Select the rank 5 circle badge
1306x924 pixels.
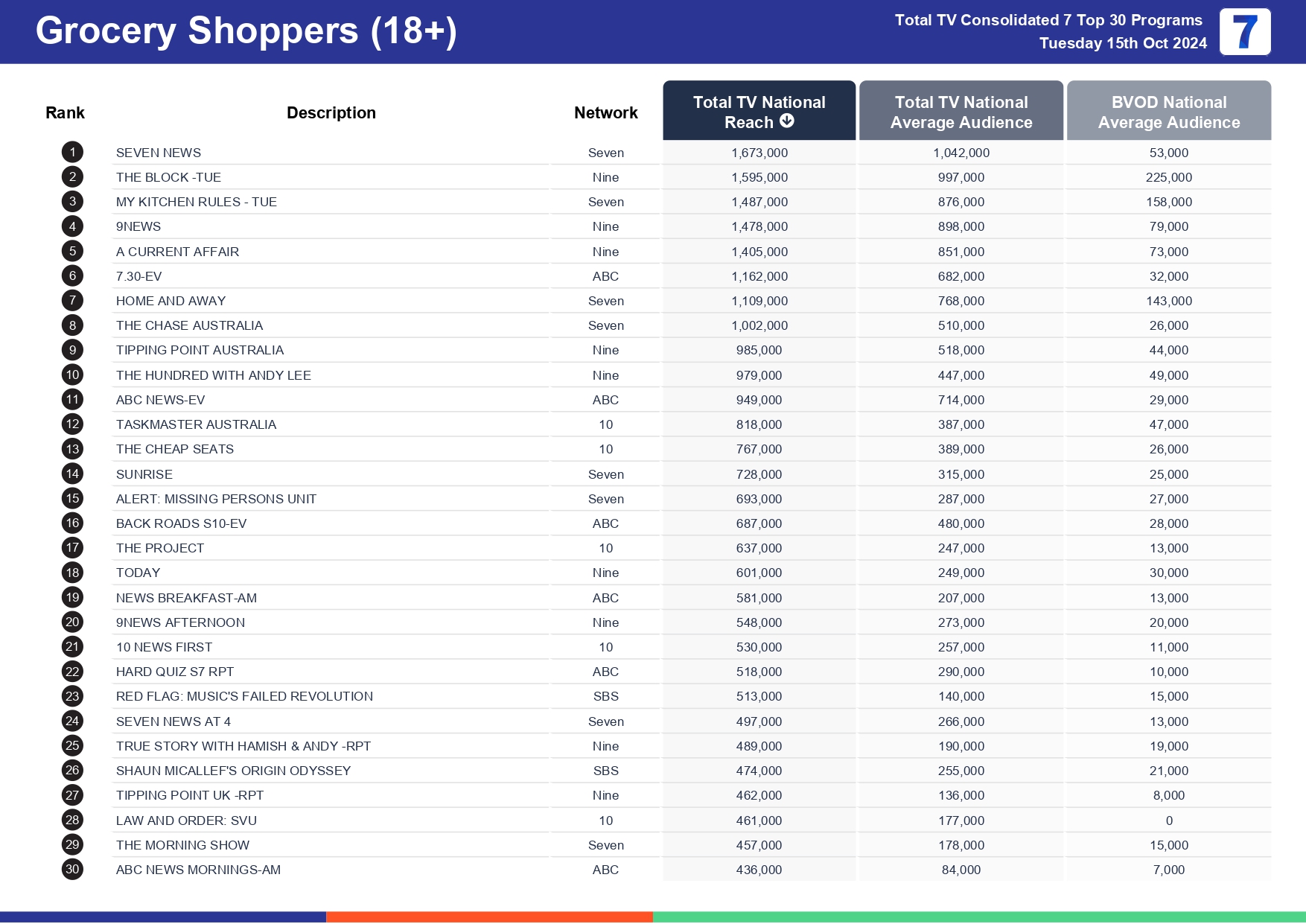point(72,252)
